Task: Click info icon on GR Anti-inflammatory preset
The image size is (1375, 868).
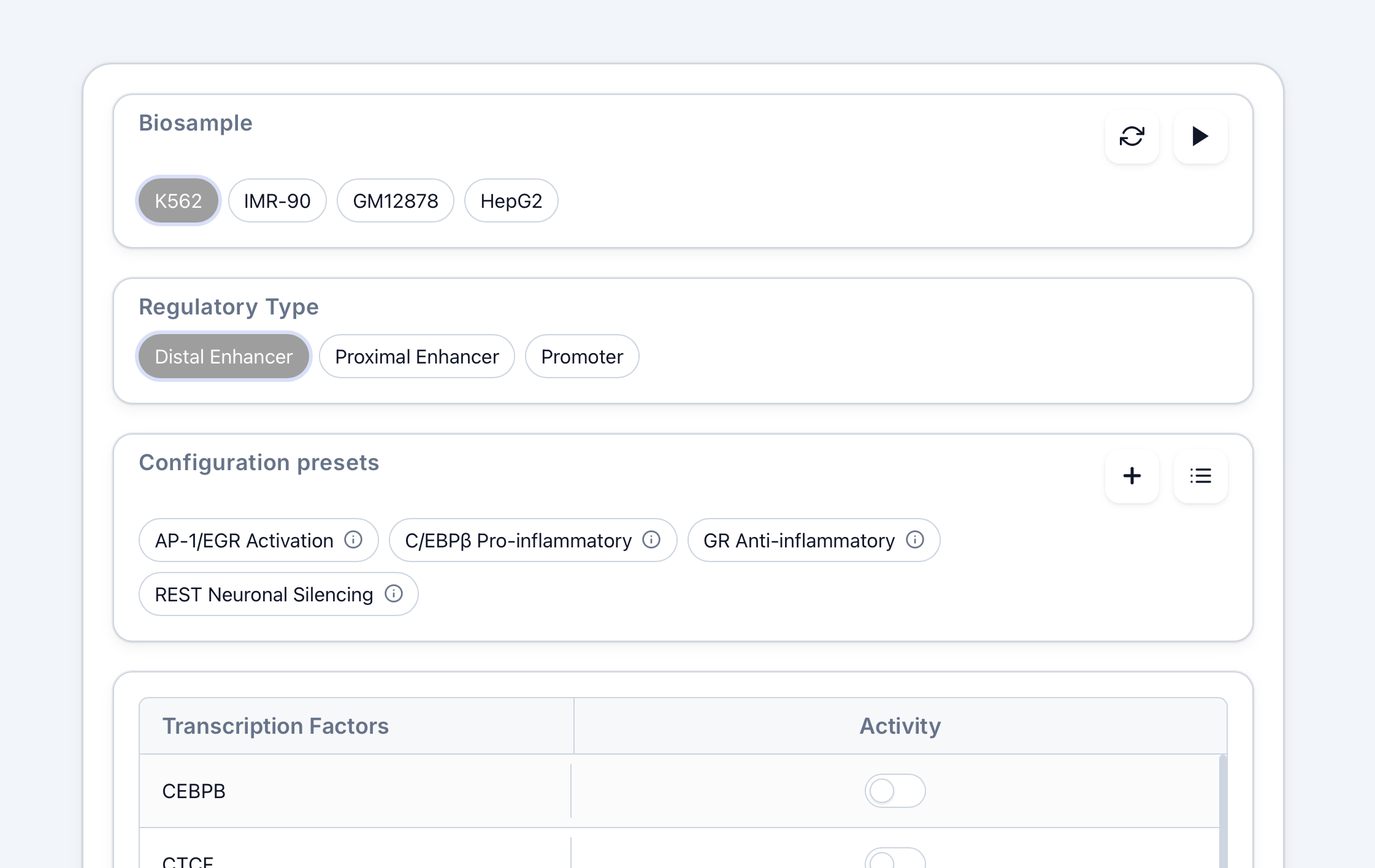Action: coord(914,540)
